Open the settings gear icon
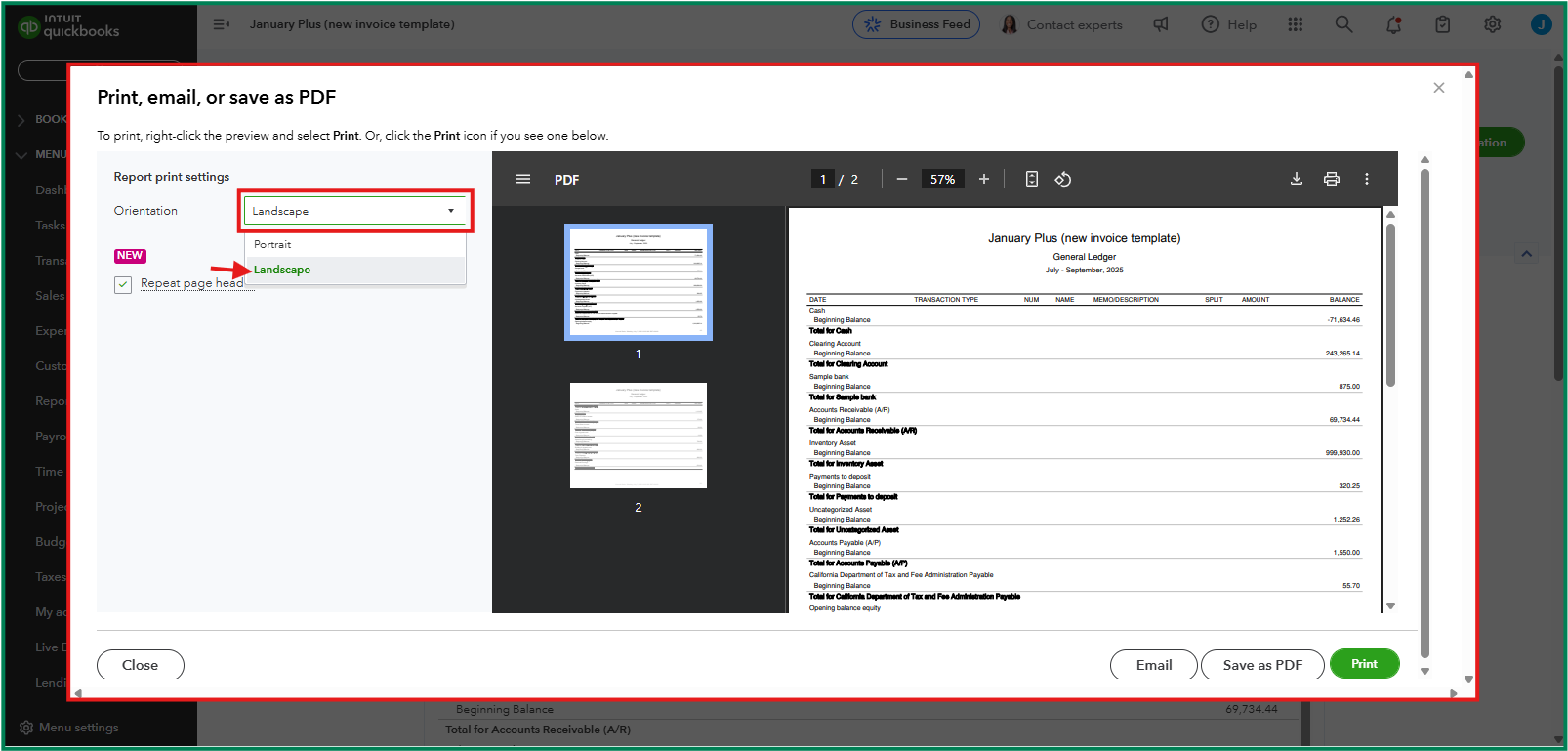 coord(1493,24)
